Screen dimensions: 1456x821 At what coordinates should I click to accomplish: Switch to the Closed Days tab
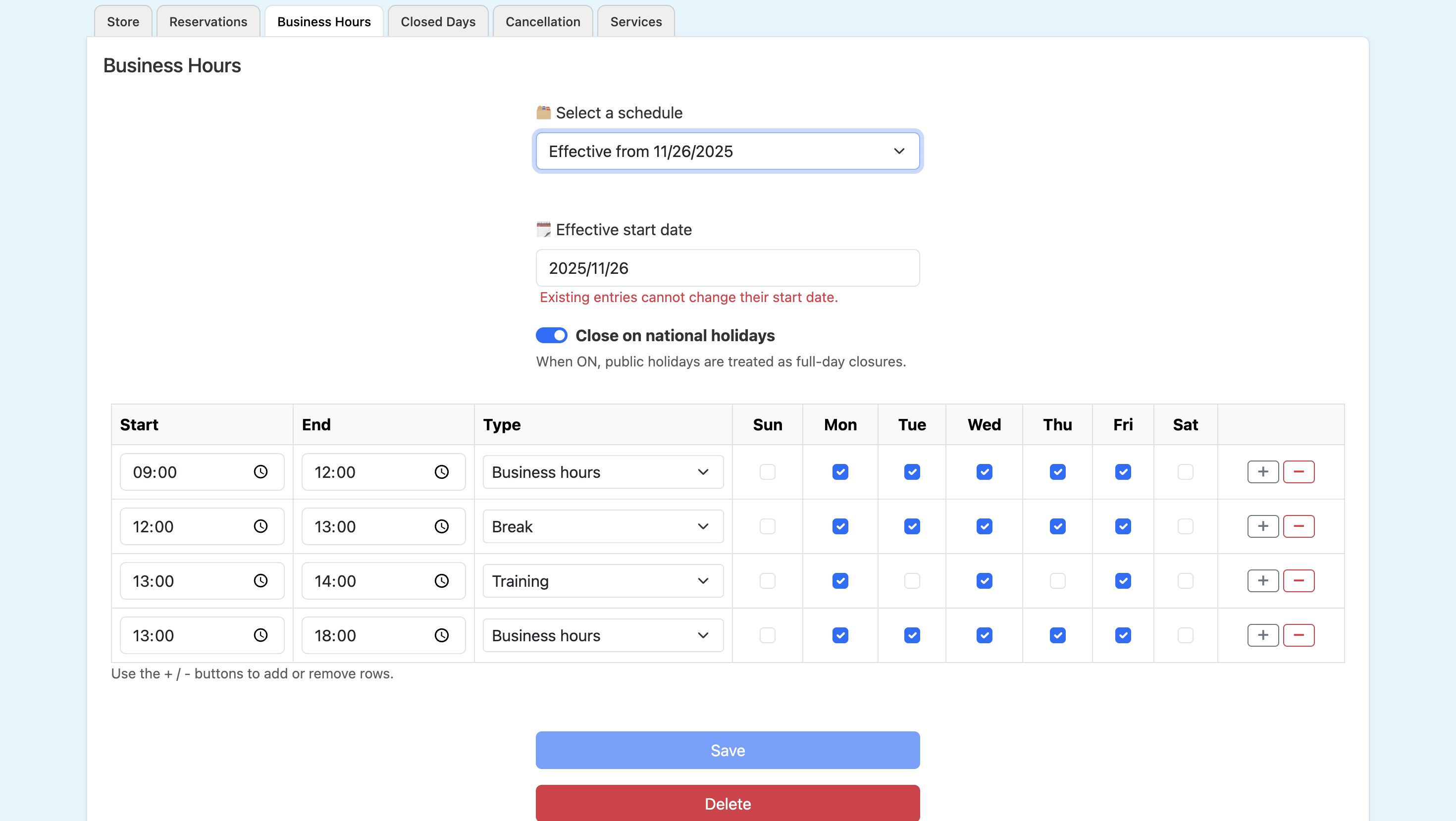point(437,21)
